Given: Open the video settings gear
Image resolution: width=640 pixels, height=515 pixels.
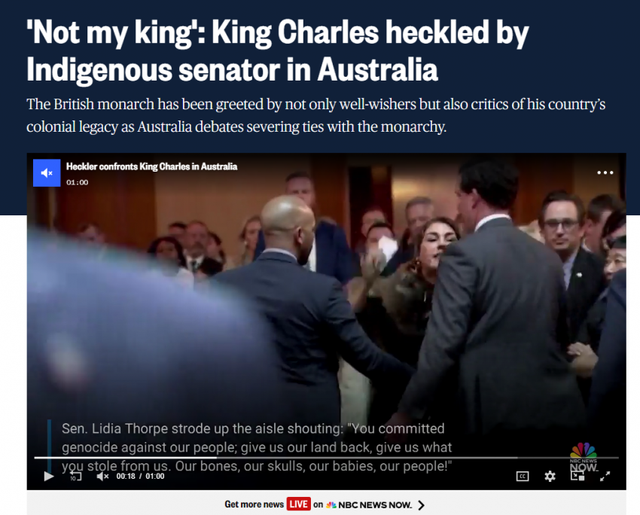Looking at the screenshot, I should coord(550,476).
